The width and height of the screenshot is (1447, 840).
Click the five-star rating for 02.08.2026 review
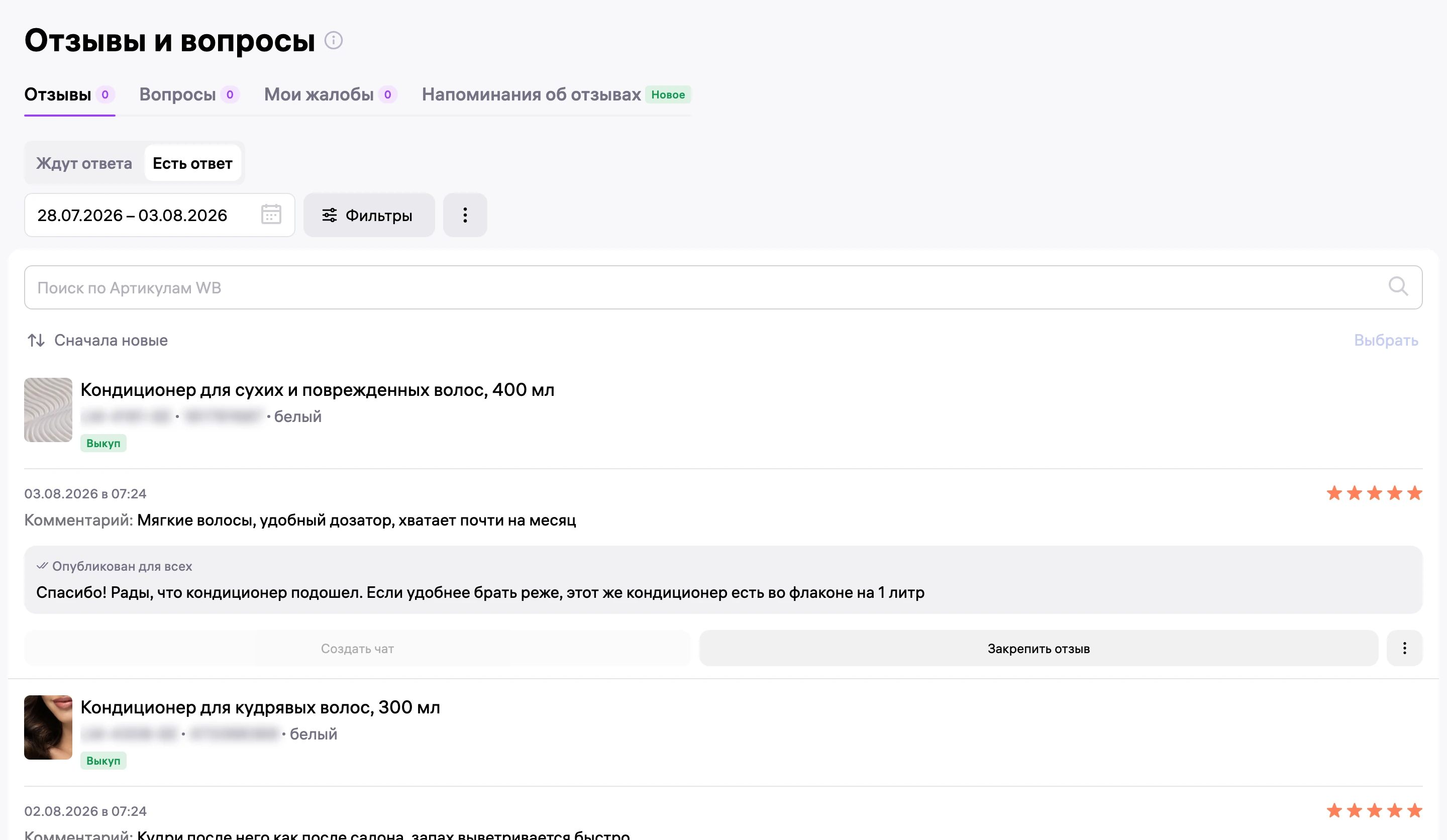(1375, 810)
